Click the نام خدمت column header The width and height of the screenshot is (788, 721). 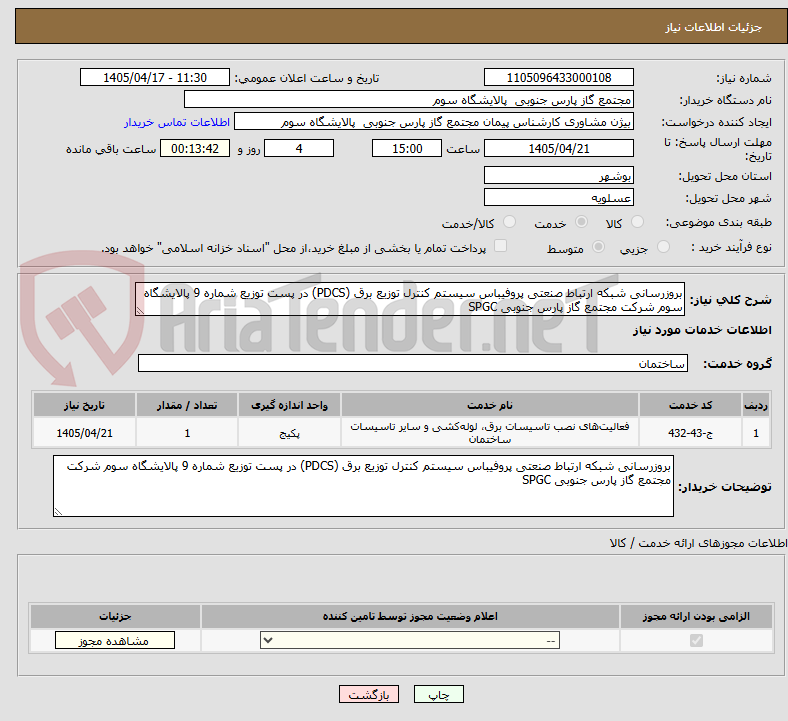[x=489, y=405]
